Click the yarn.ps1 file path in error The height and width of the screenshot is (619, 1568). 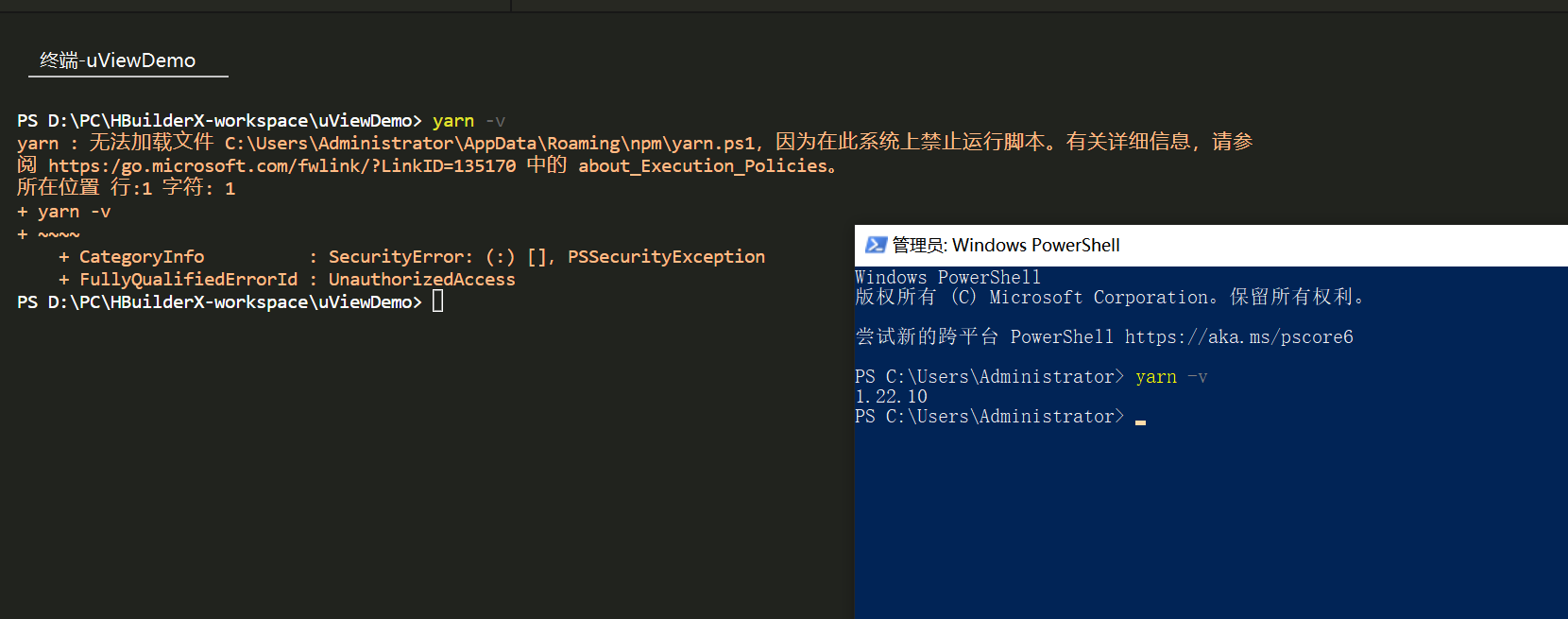tap(490, 144)
